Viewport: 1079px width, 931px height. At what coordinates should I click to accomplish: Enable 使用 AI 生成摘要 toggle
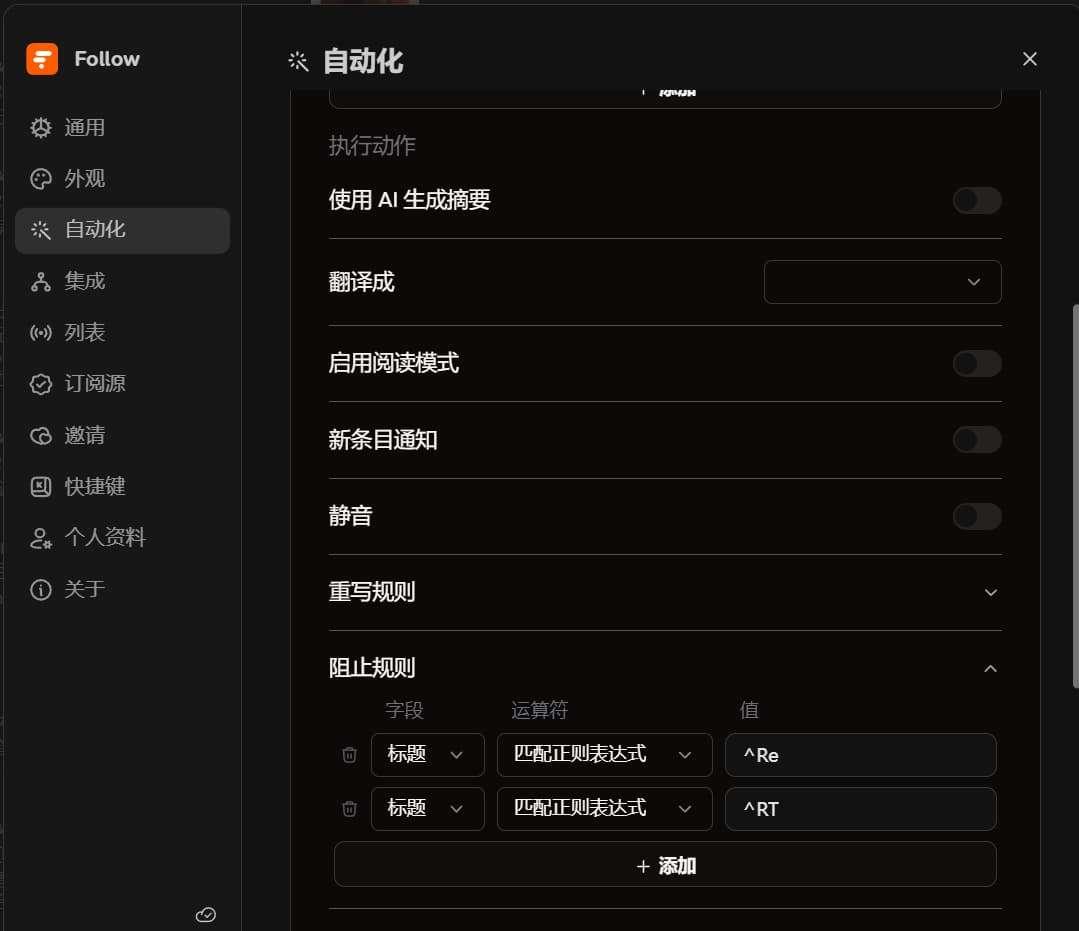click(976, 201)
